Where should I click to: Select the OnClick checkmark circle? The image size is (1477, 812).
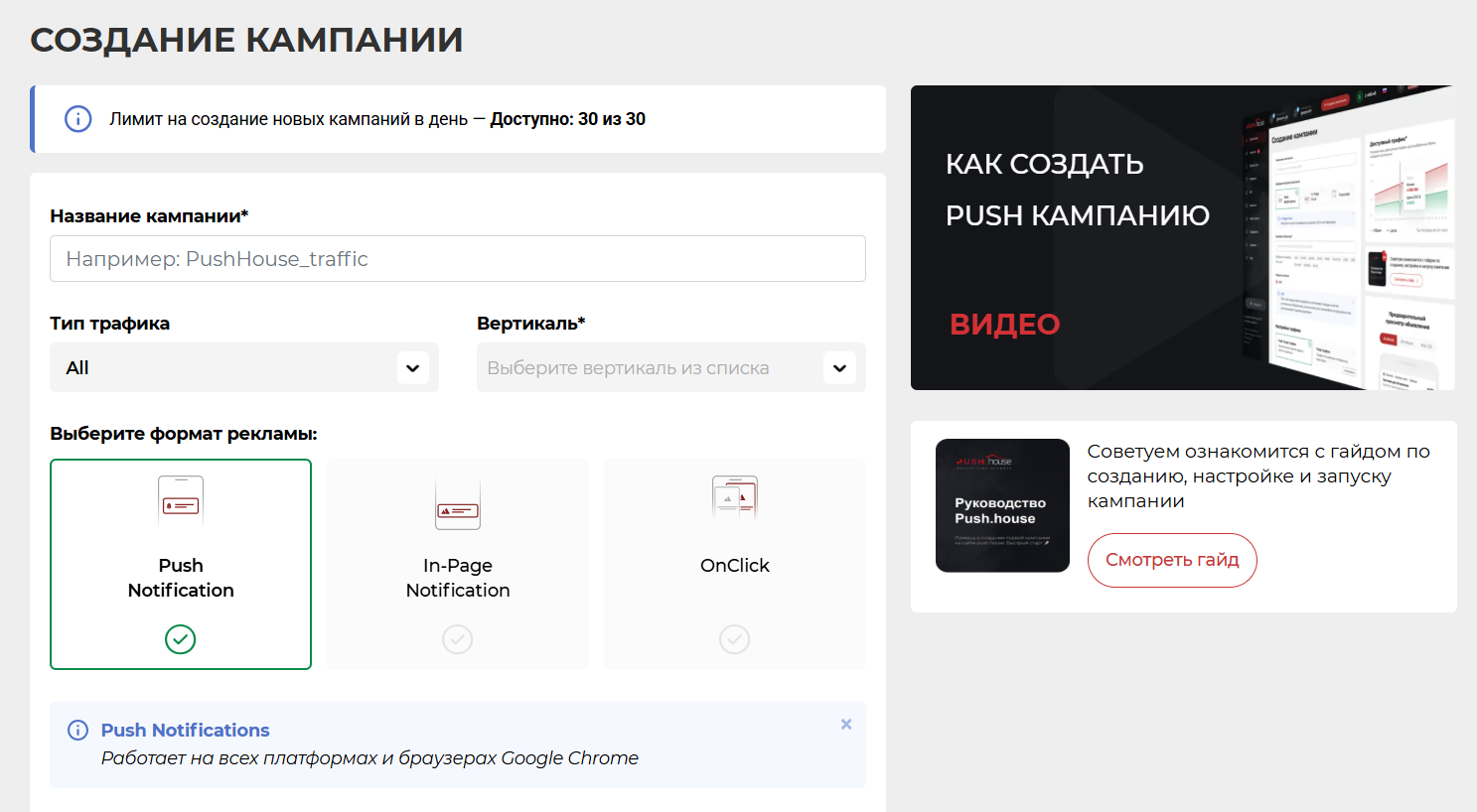735,639
